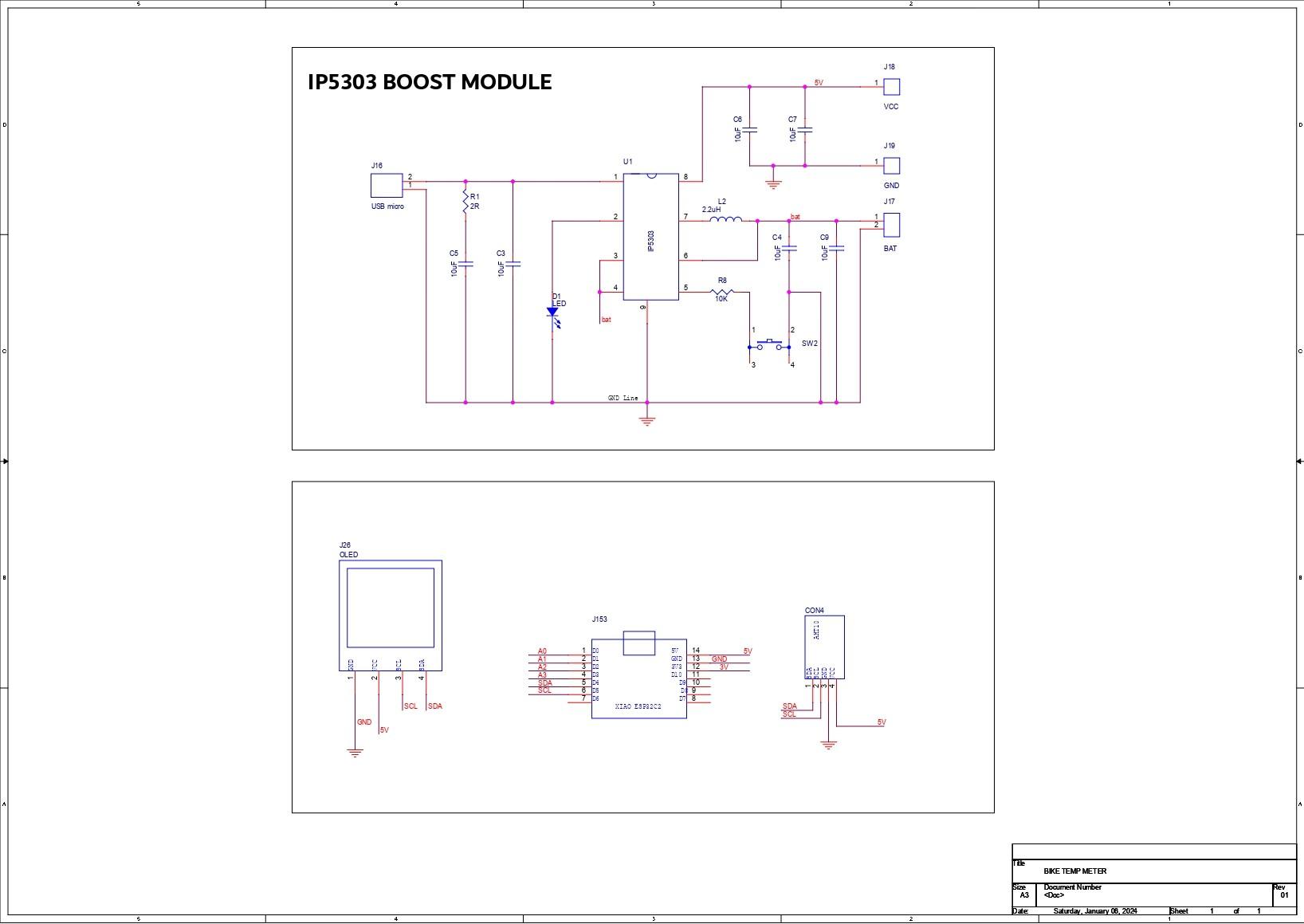This screenshot has height=924, width=1304.
Task: Click the A2 net label on J153
Action: pos(543,667)
